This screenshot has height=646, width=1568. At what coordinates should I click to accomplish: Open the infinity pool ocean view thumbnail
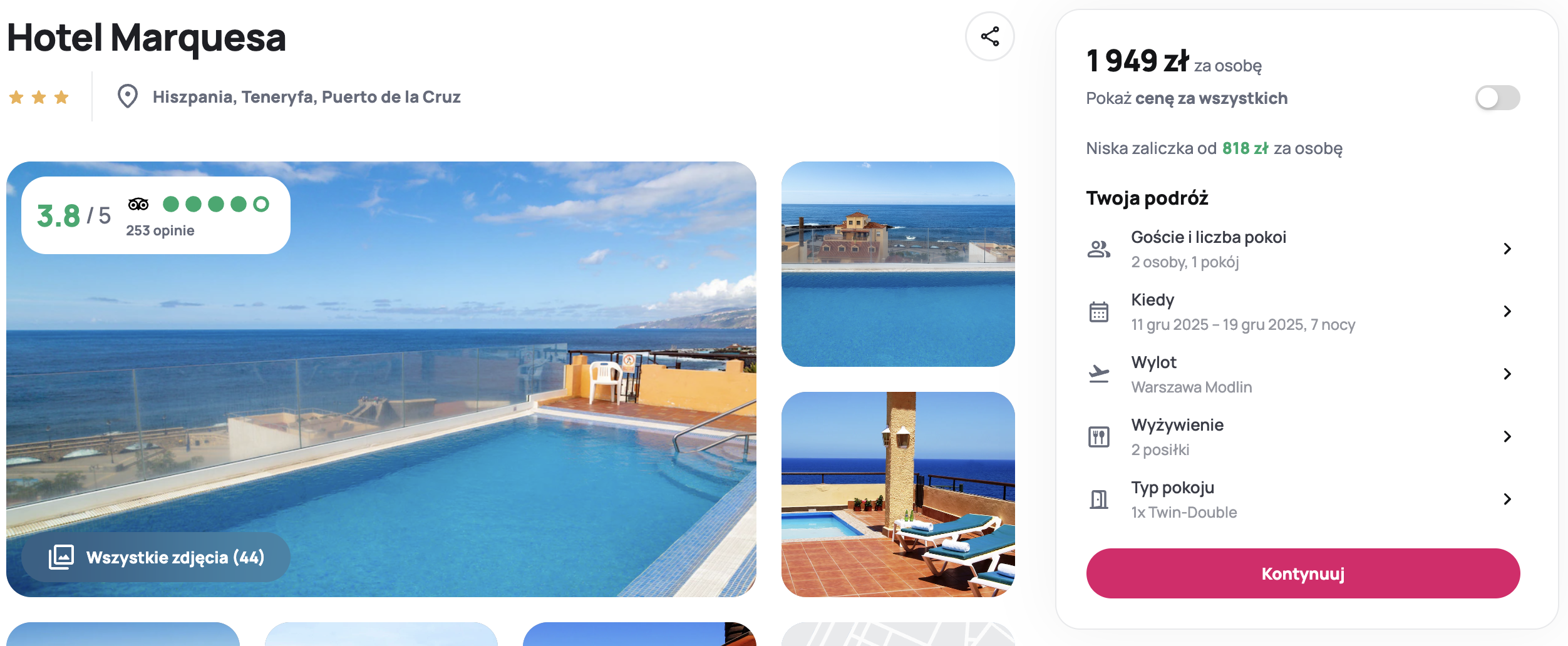tap(898, 264)
